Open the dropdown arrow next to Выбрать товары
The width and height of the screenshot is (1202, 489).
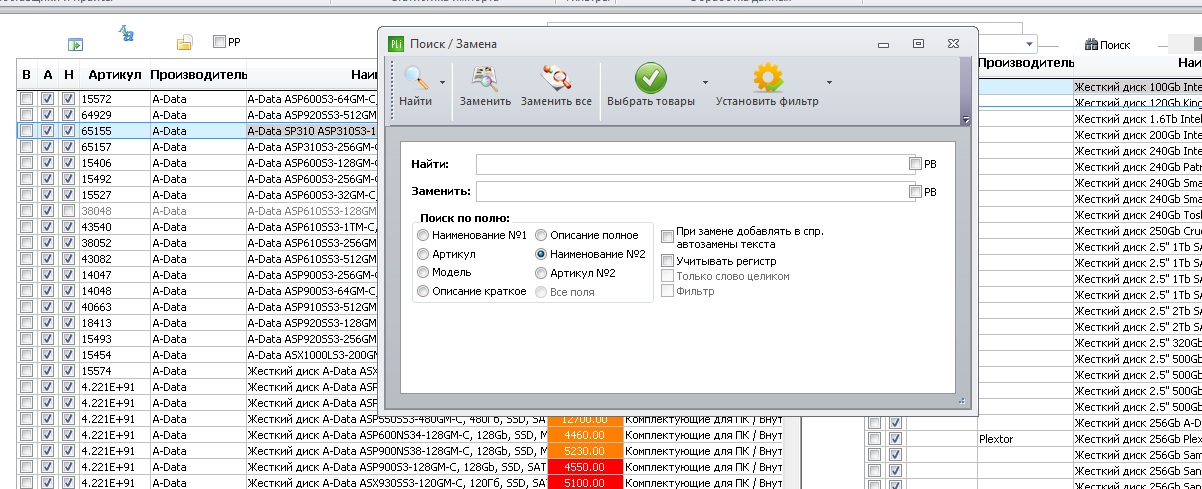[x=705, y=85]
